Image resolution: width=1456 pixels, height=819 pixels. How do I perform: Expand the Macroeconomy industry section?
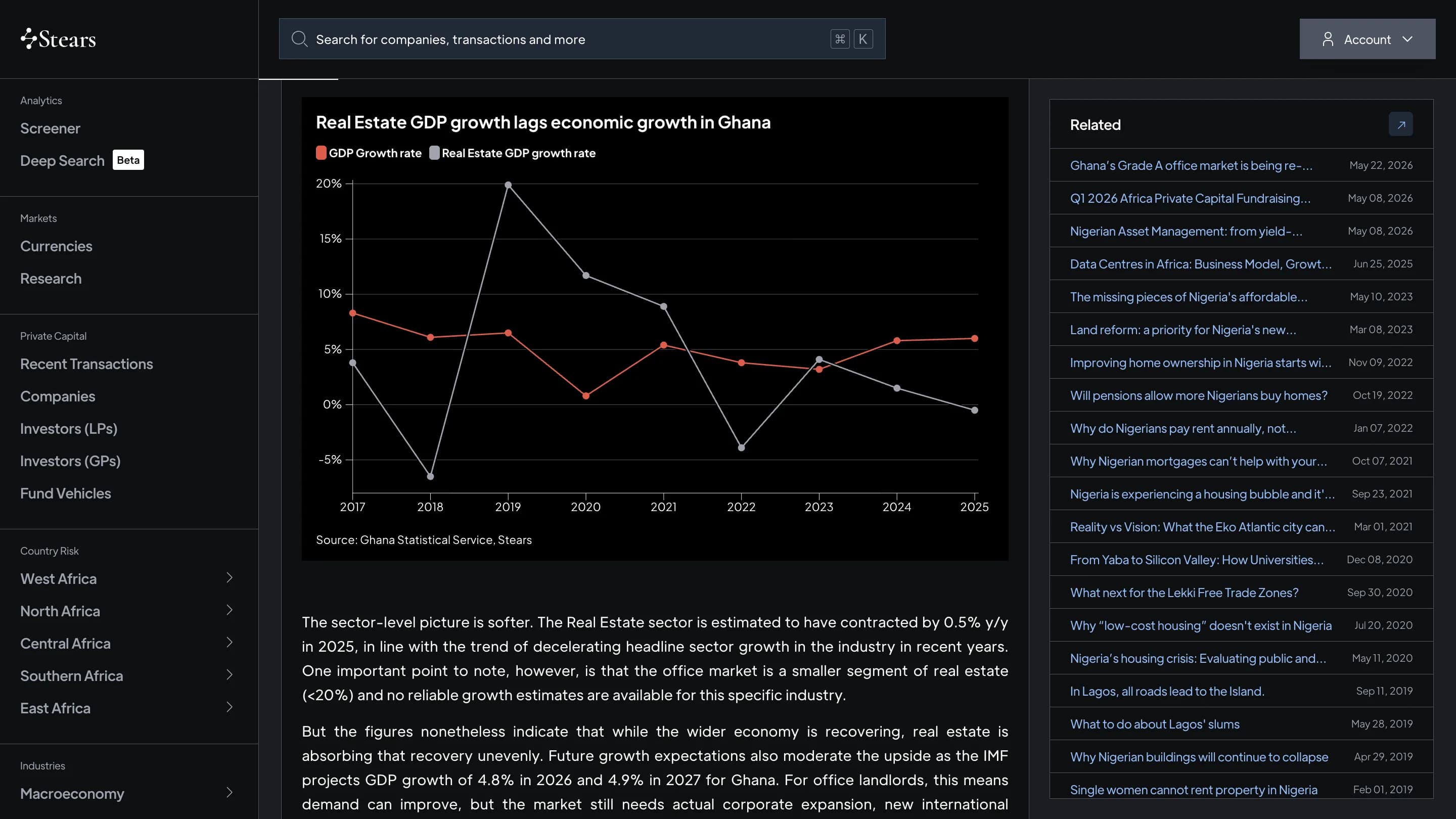tap(229, 792)
